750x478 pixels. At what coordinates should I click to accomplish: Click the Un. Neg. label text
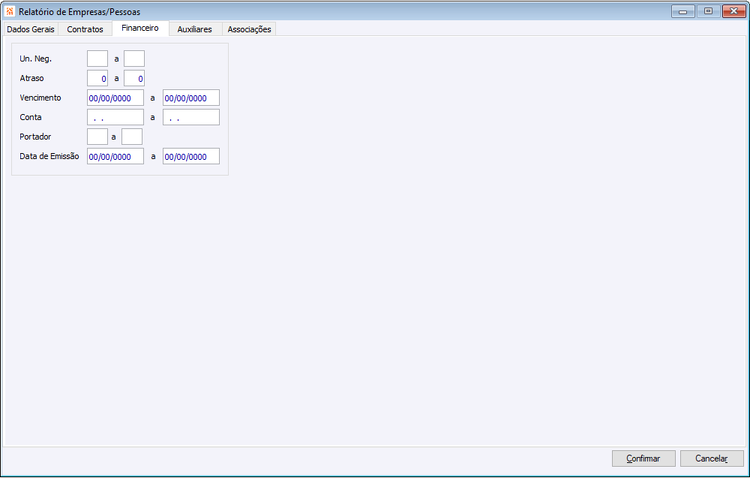click(x=35, y=59)
